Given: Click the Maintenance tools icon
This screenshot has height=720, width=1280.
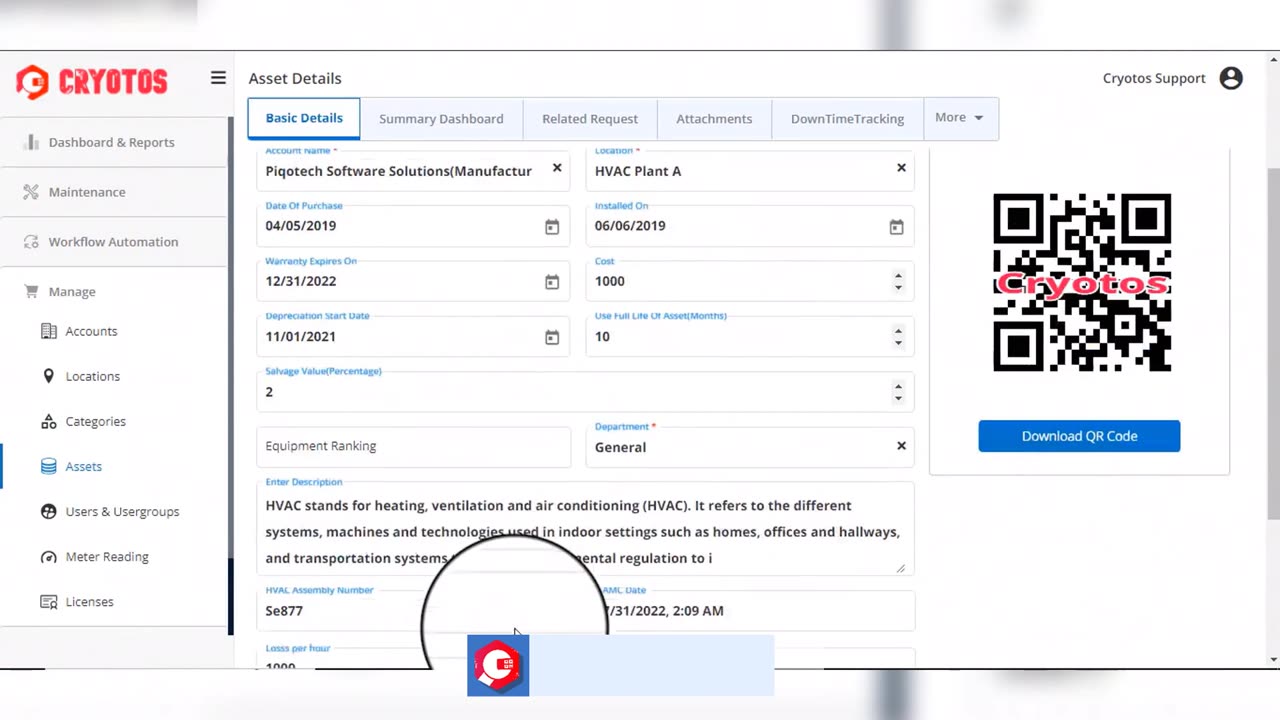Looking at the screenshot, I should [x=31, y=192].
